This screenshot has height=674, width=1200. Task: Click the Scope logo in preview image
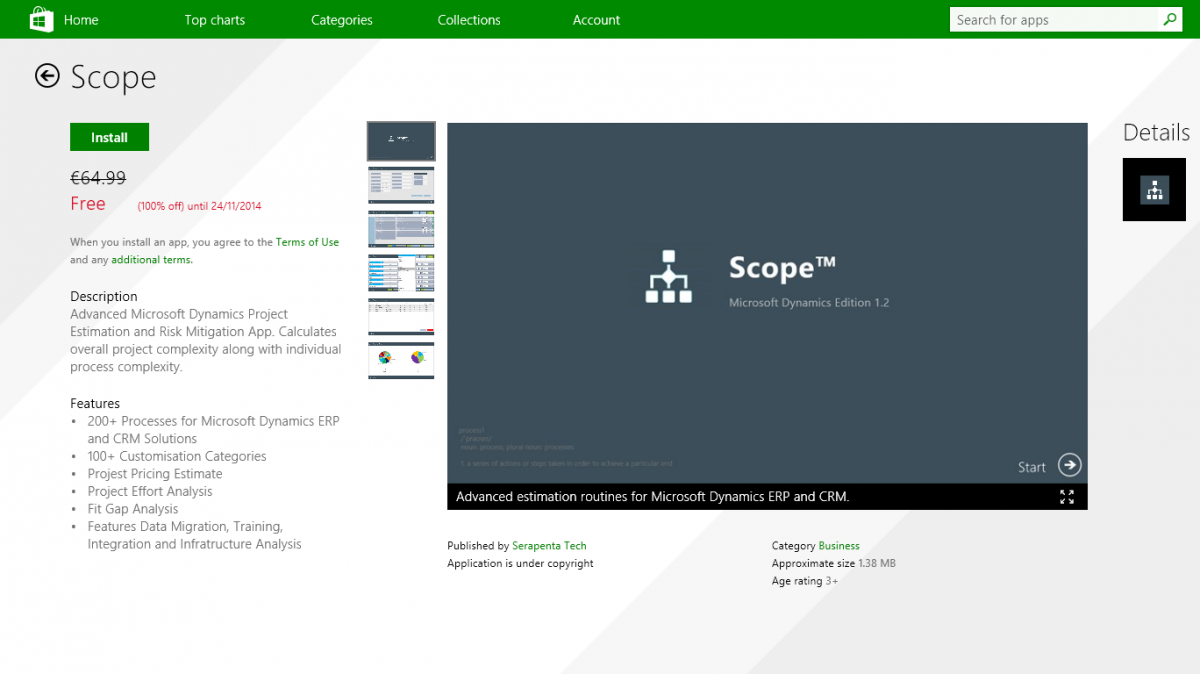pos(669,276)
